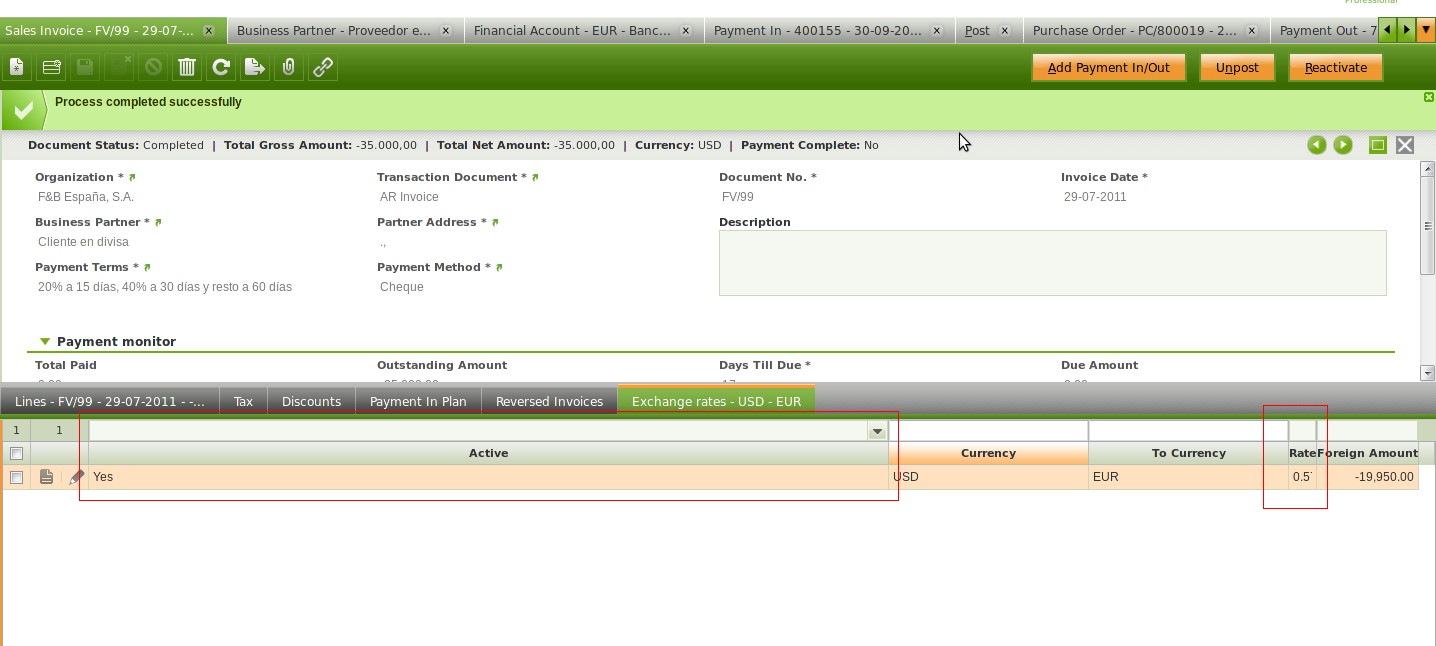This screenshot has width=1436, height=646.
Task: Close the form view with the X icon
Action: [1405, 145]
